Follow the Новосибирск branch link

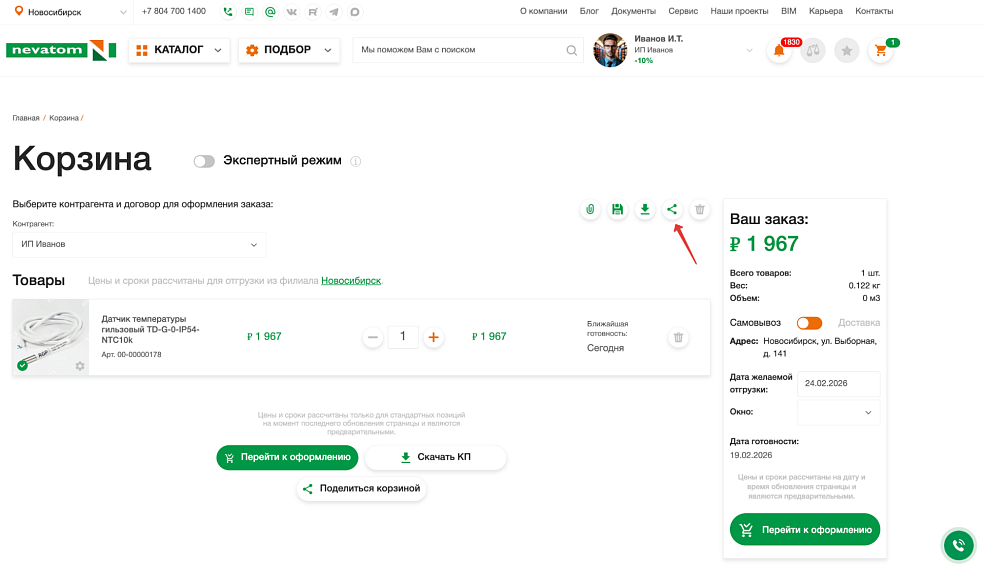point(350,281)
